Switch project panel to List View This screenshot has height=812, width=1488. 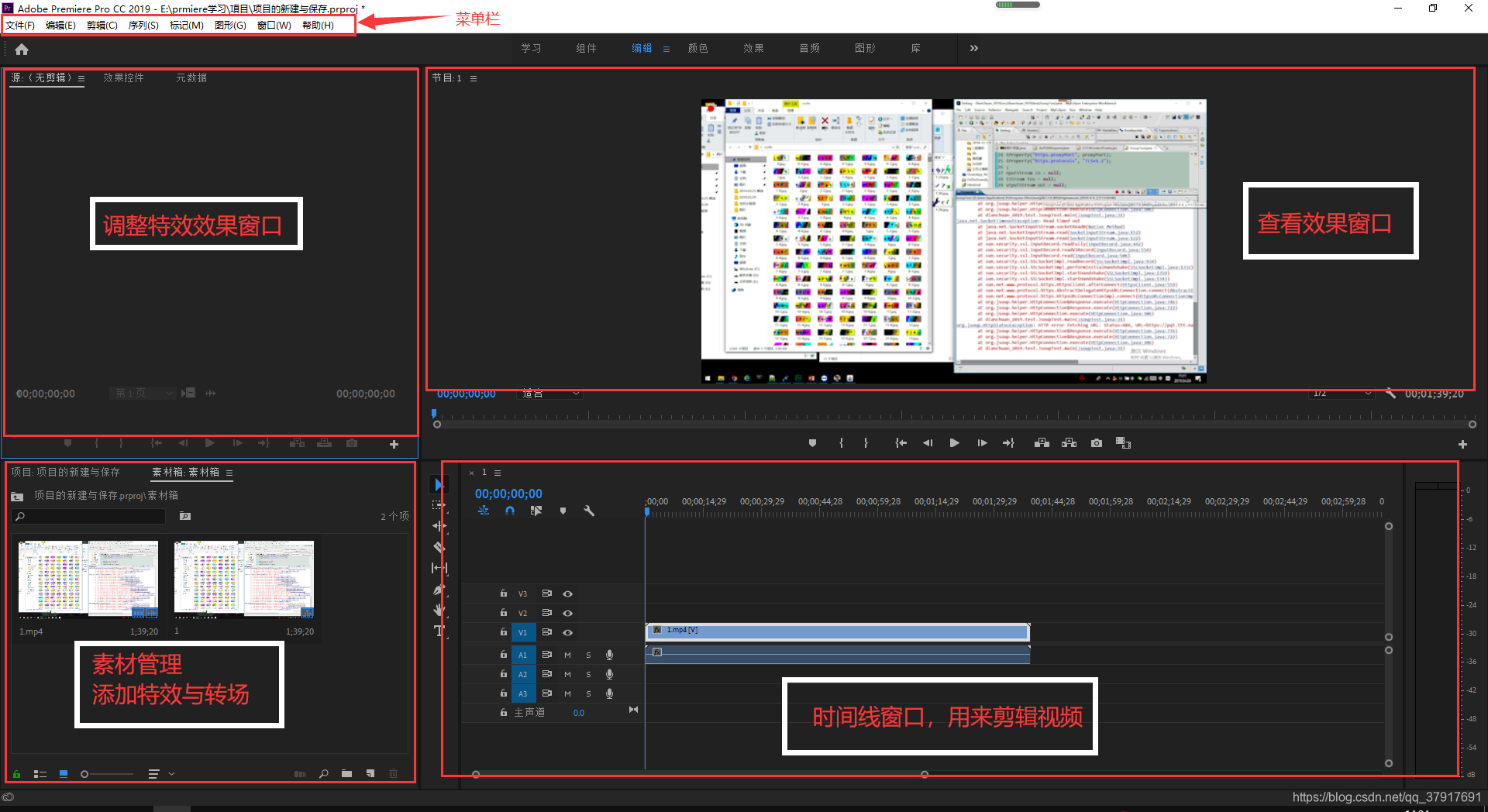pos(40,774)
